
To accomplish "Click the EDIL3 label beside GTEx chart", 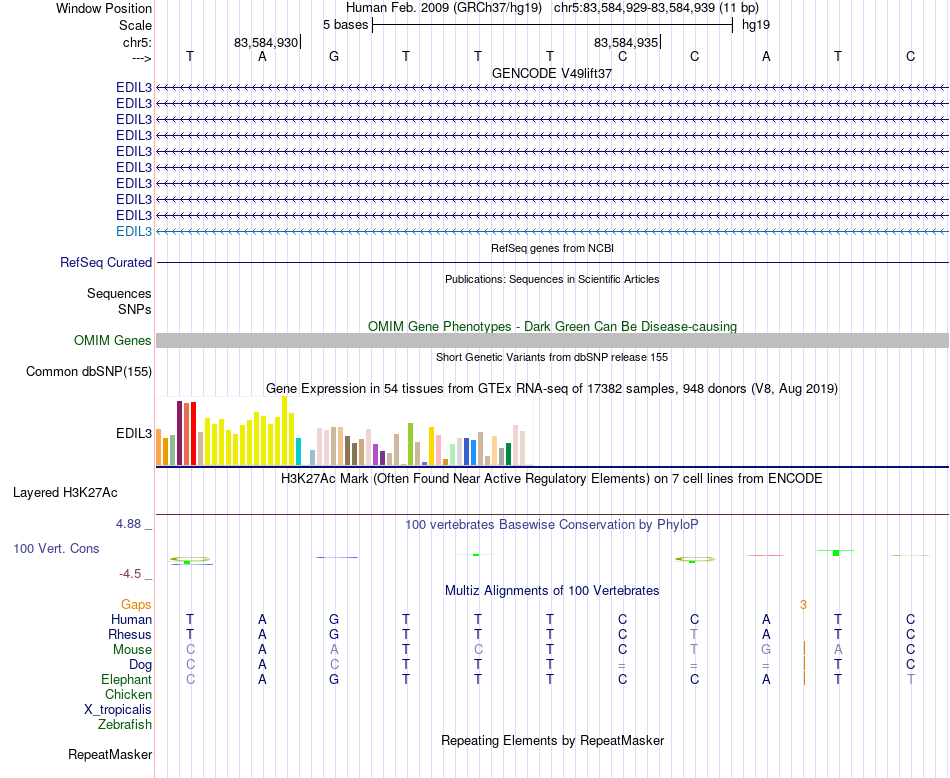I will click(x=134, y=434).
